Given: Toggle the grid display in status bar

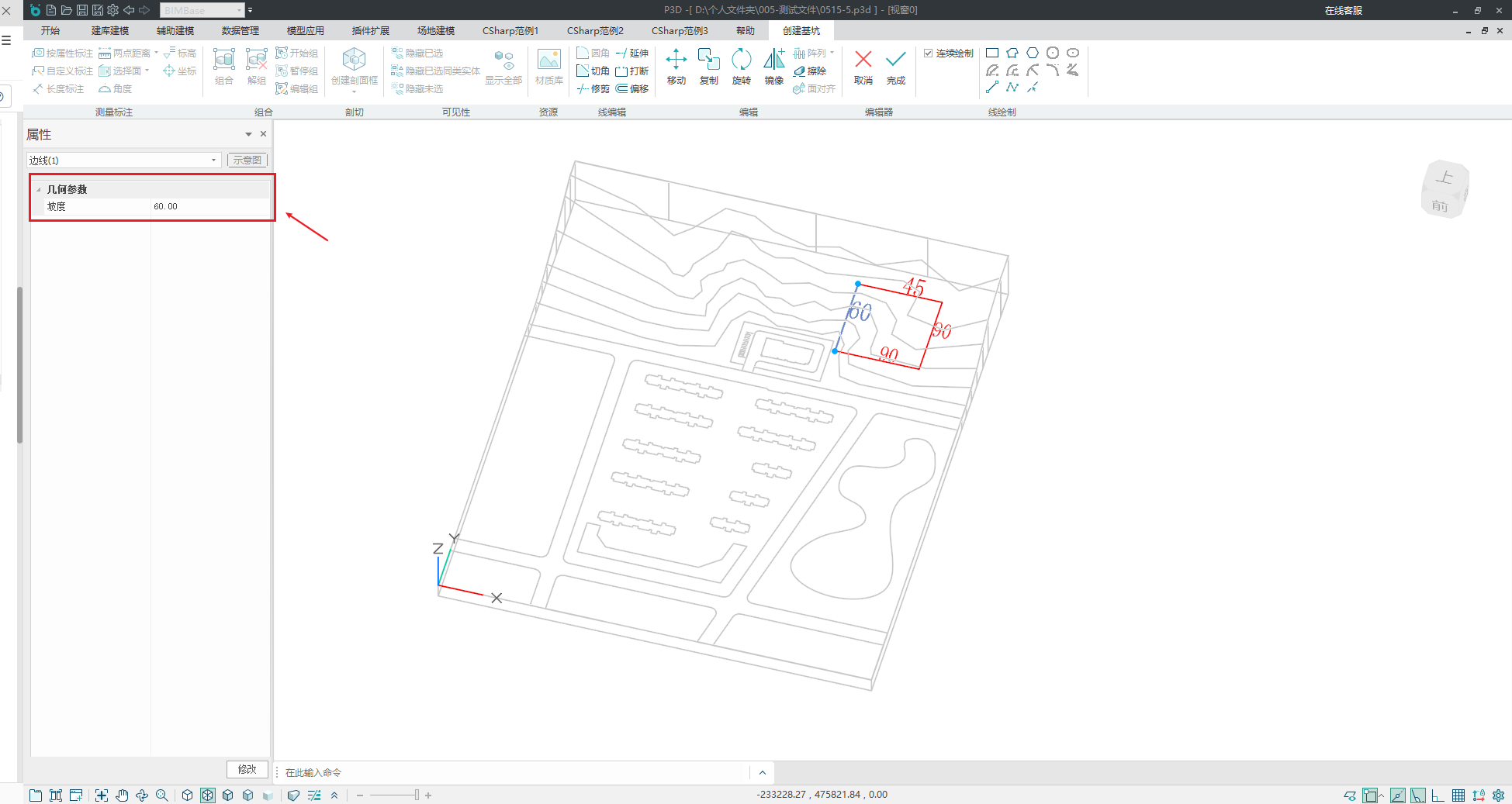Looking at the screenshot, I should [1458, 795].
